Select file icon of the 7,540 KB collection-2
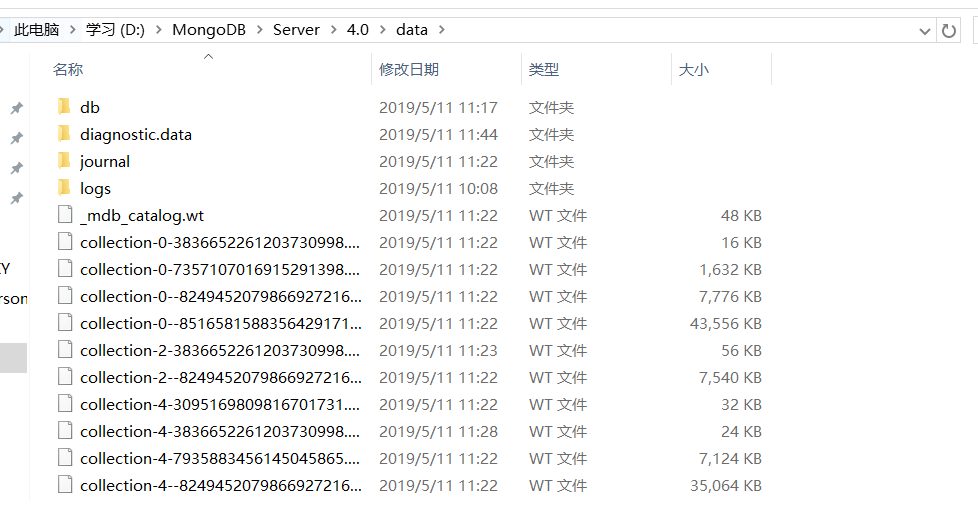The image size is (978, 509). click(65, 376)
